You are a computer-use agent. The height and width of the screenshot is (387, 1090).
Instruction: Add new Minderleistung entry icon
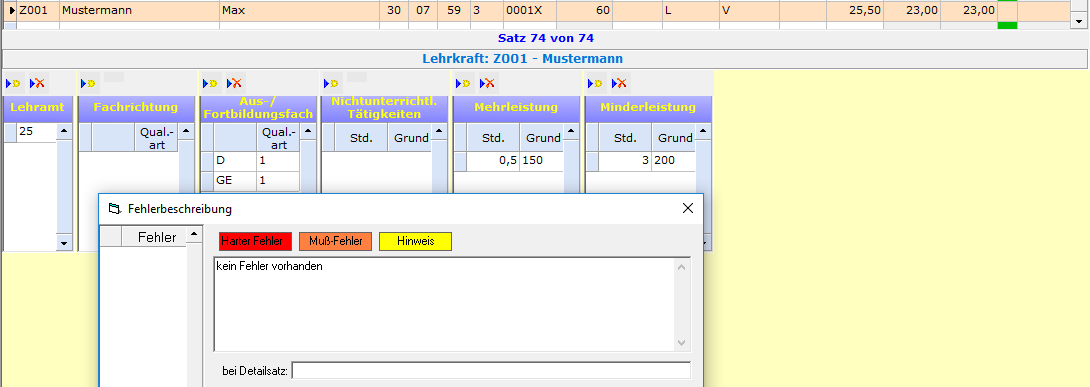596,83
